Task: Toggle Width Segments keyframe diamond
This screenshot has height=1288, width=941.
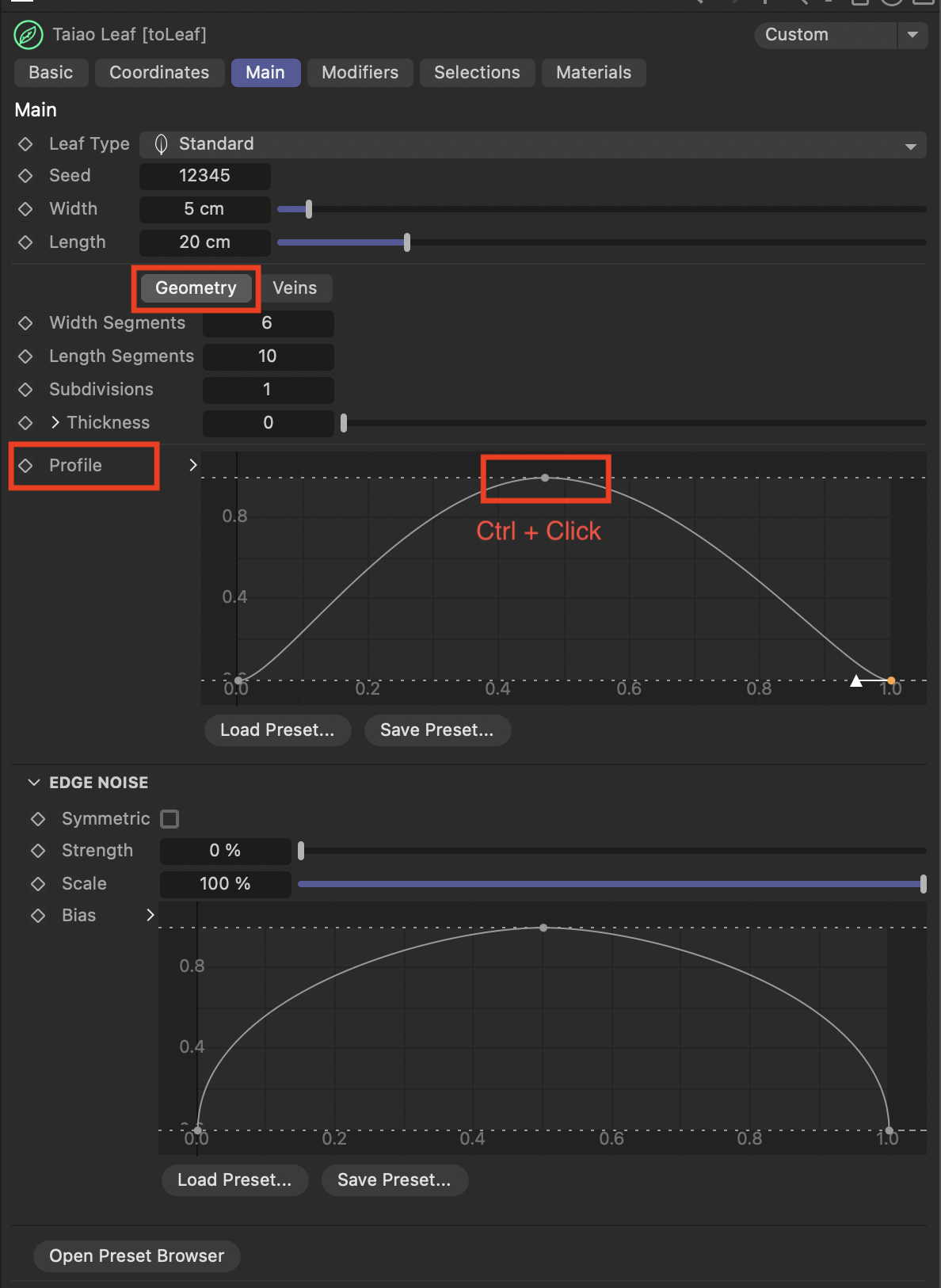Action: 25,323
